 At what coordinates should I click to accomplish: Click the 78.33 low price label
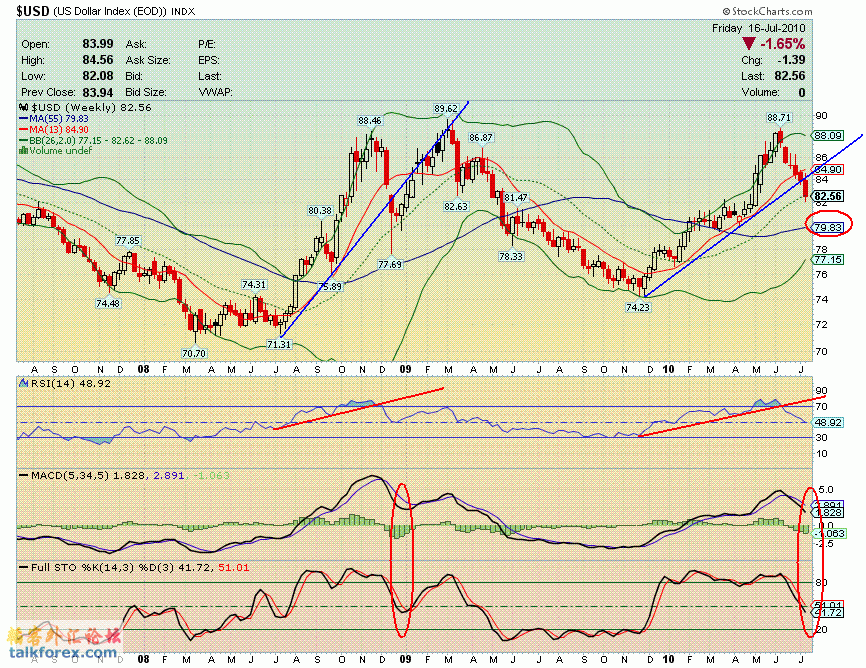(511, 256)
